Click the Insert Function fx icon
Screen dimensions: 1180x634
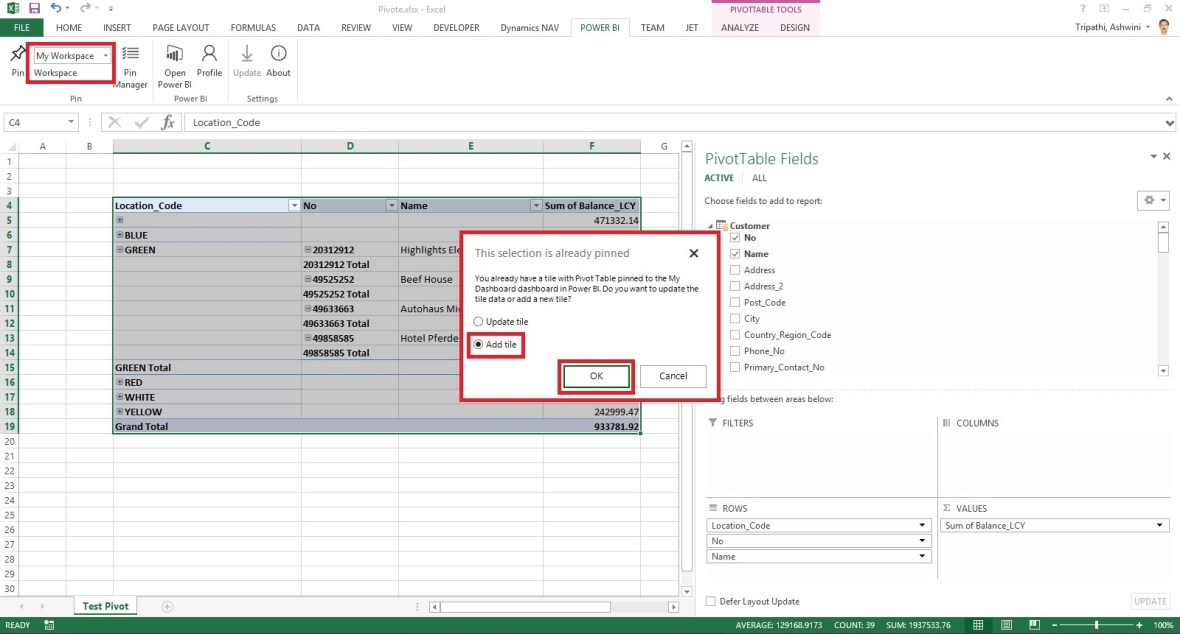(x=167, y=122)
